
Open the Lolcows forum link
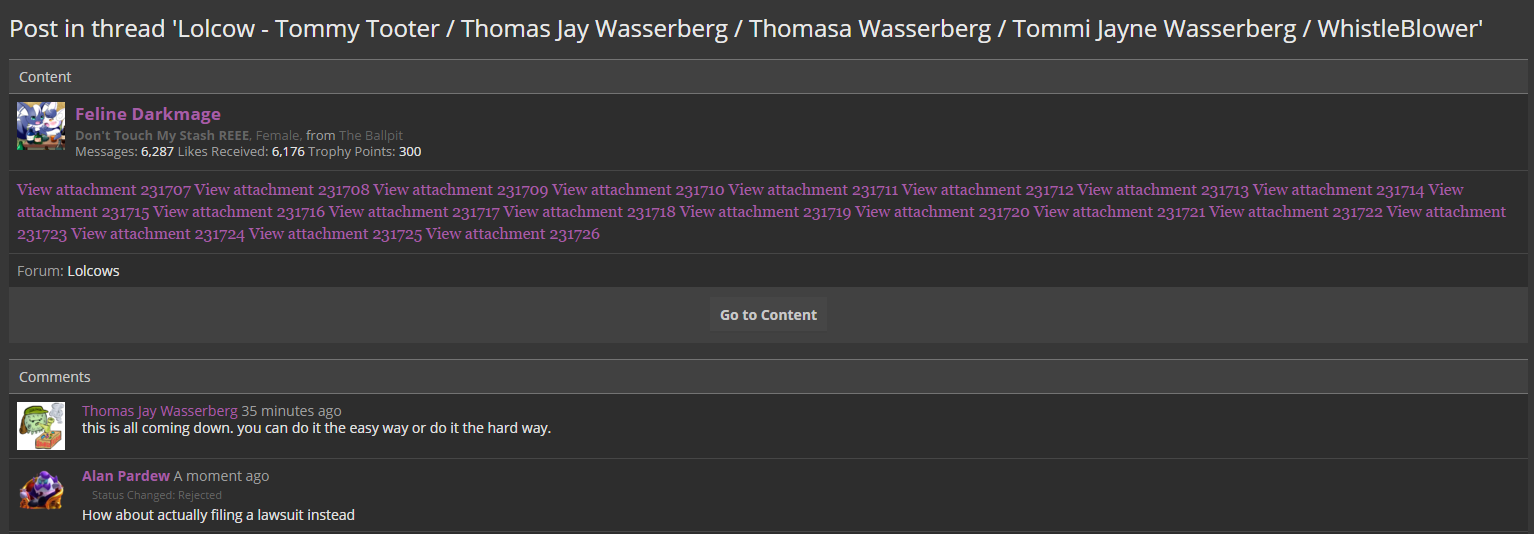click(x=93, y=271)
